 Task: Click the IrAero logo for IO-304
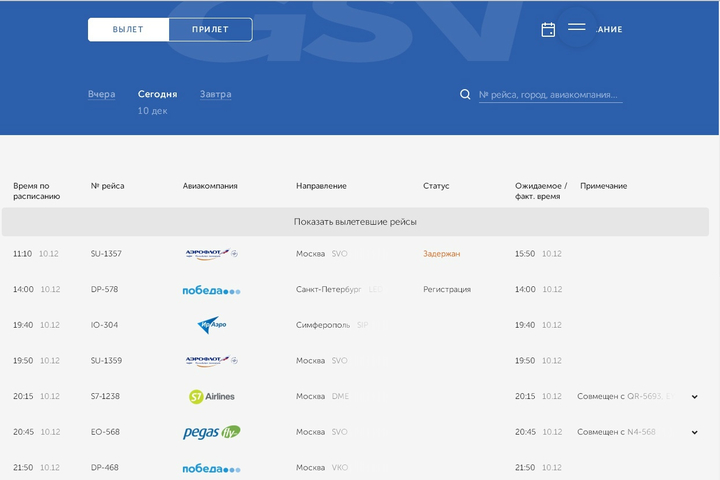[211, 325]
